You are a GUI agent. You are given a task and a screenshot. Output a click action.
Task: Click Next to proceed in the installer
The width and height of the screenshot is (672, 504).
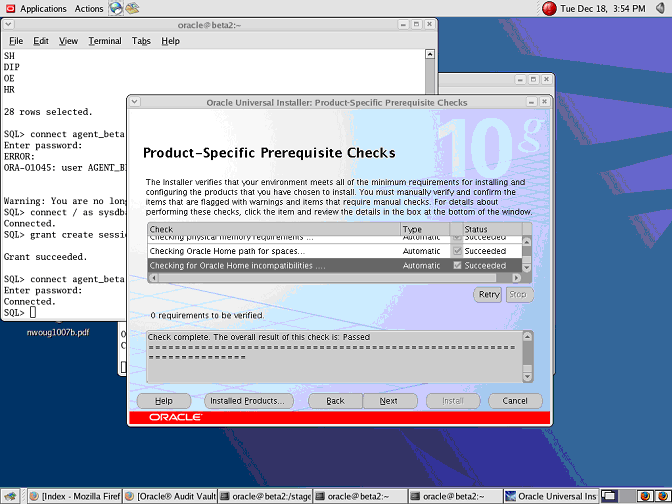389,401
